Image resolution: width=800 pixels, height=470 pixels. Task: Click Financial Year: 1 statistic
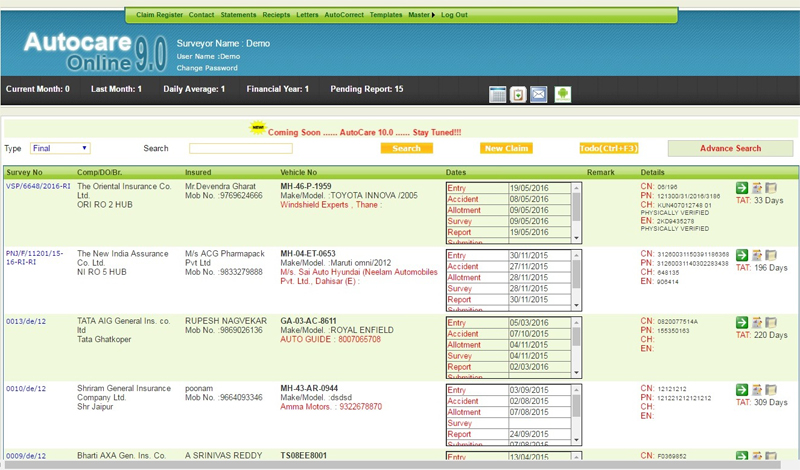tap(278, 89)
